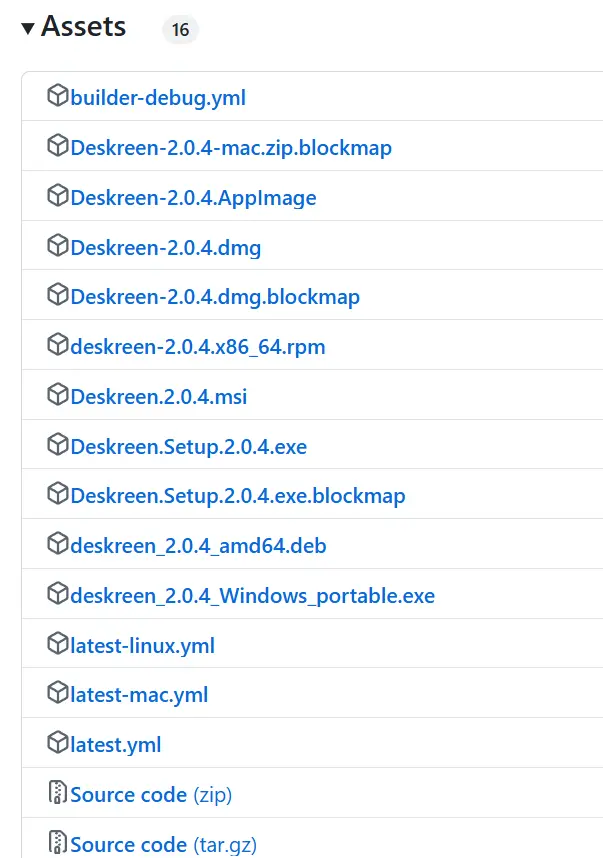Click the archive icon beside Source code (tar.gz)
The width and height of the screenshot is (603, 858).
click(x=57, y=844)
